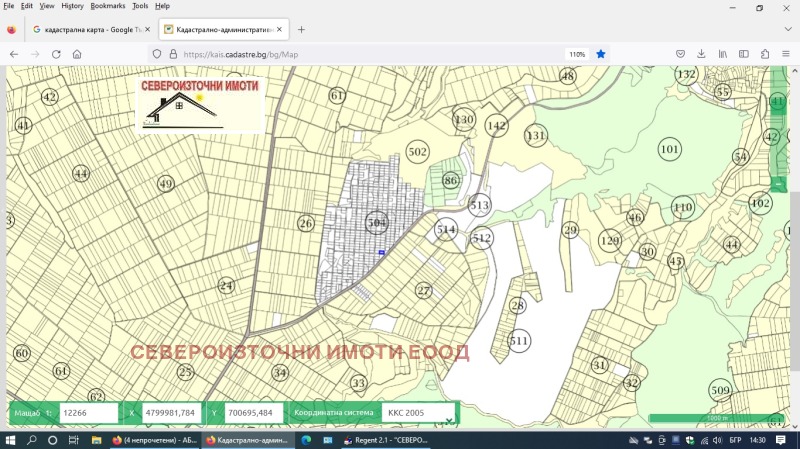This screenshot has height=449, width=800.
Task: Close the Кадастрално-административна tab
Action: click(279, 30)
